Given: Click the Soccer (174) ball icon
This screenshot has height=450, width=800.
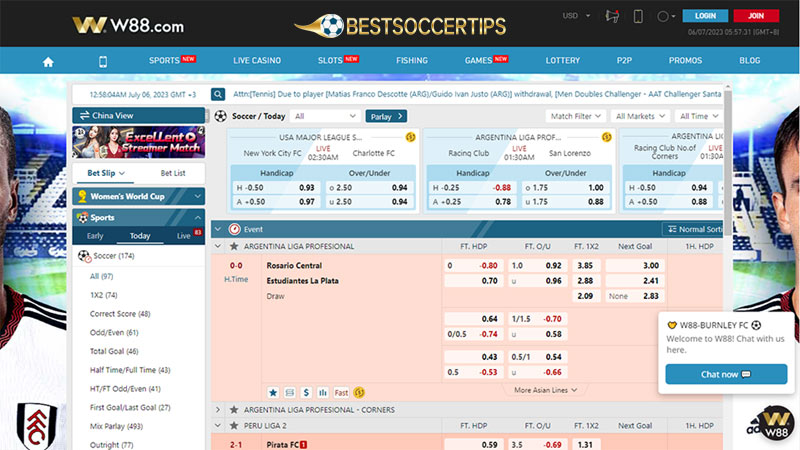Looking at the screenshot, I should coord(84,256).
